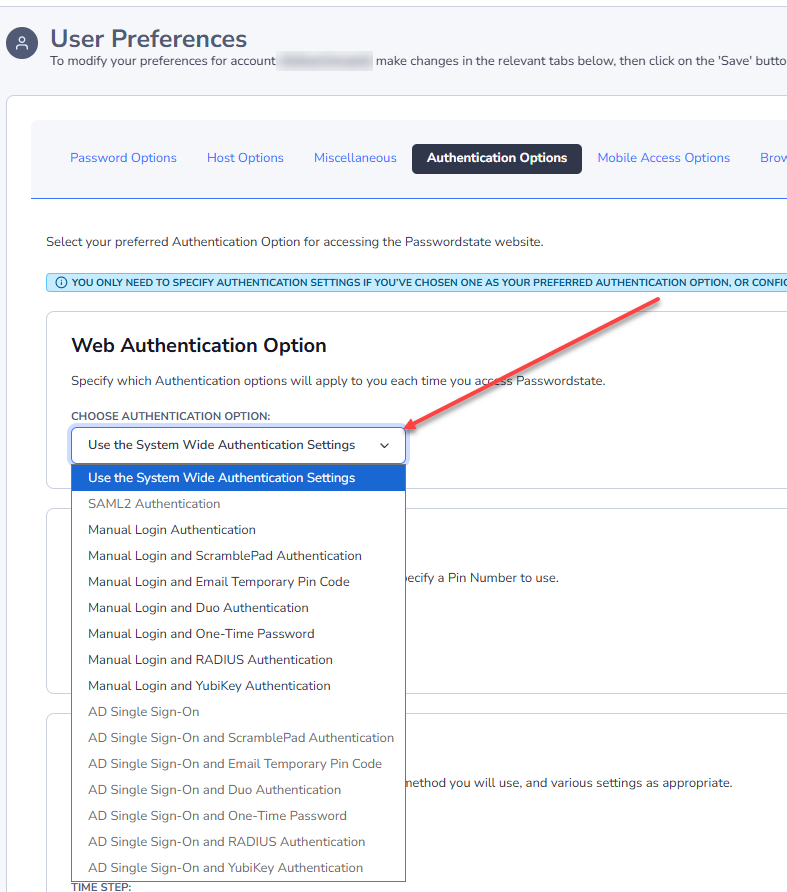Viewport: 787px width, 892px height.
Task: Choose SAML2 Authentication from the list
Action: (x=238, y=504)
